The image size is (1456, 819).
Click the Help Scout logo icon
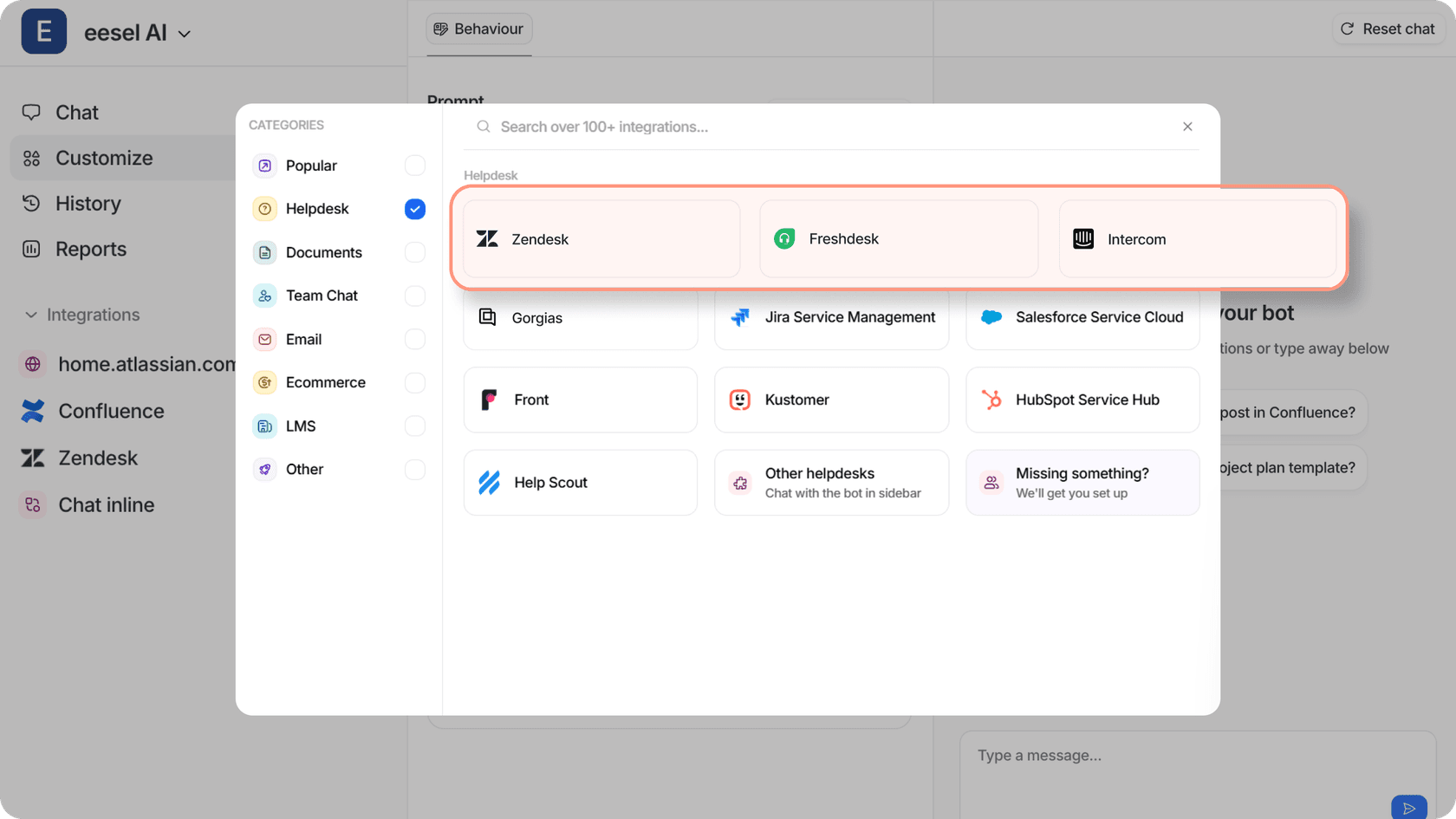(x=489, y=483)
